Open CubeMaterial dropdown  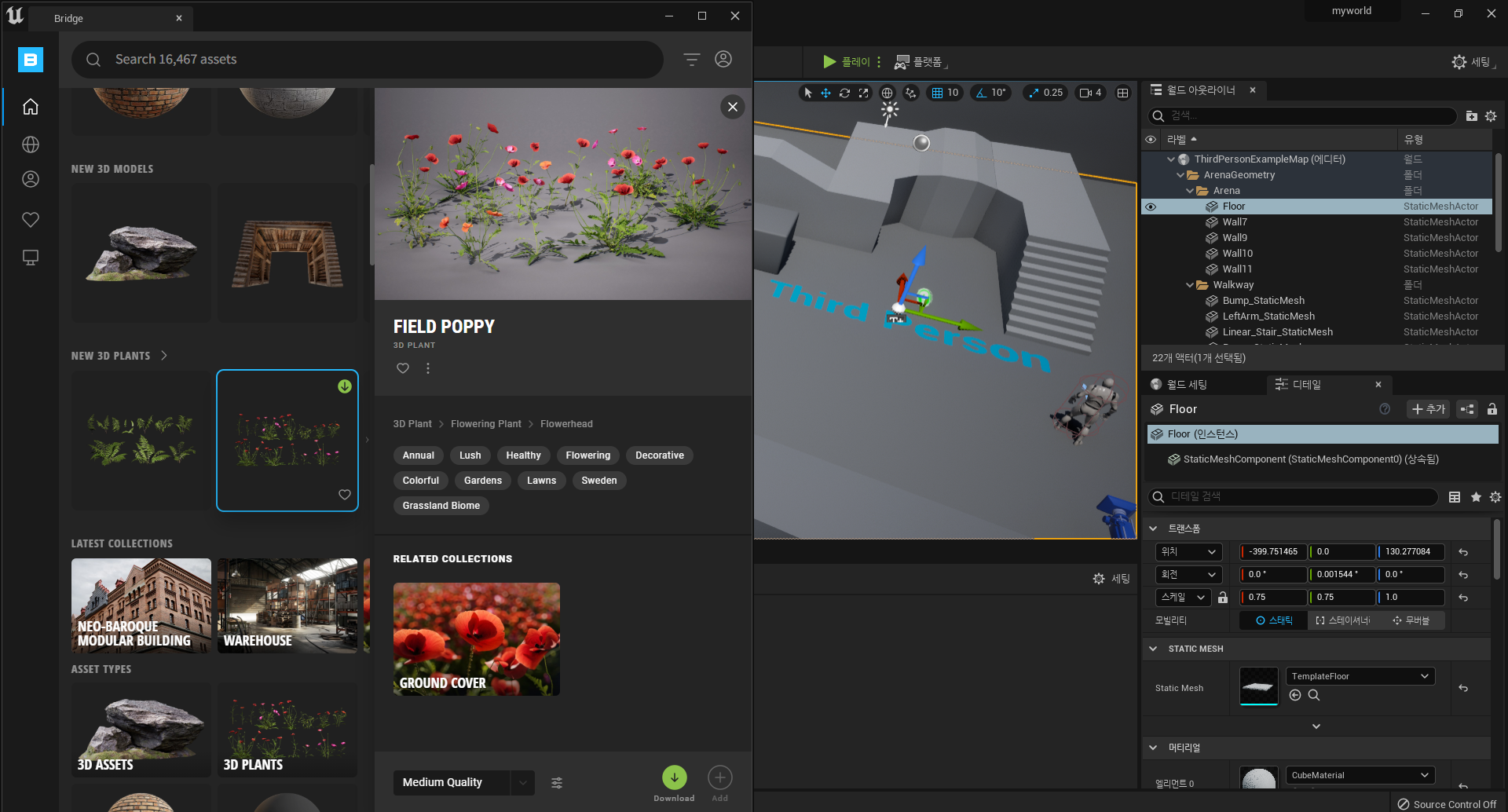coord(1360,775)
